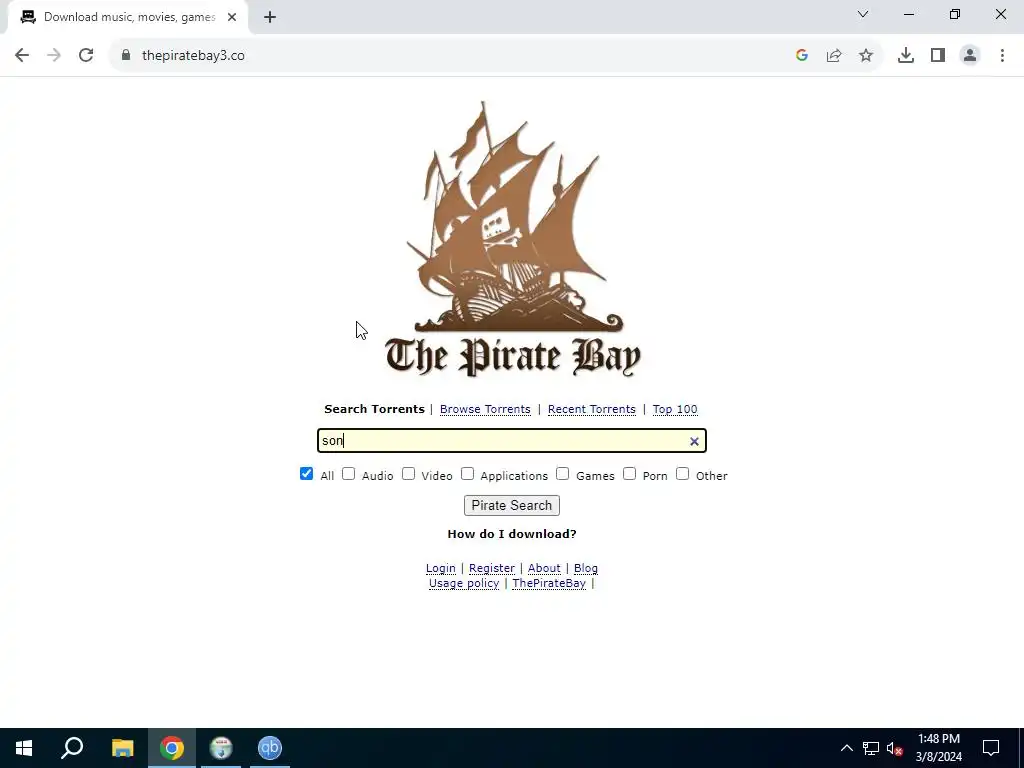The height and width of the screenshot is (768, 1024).
Task: Open Recent Torrents link
Action: tap(592, 409)
